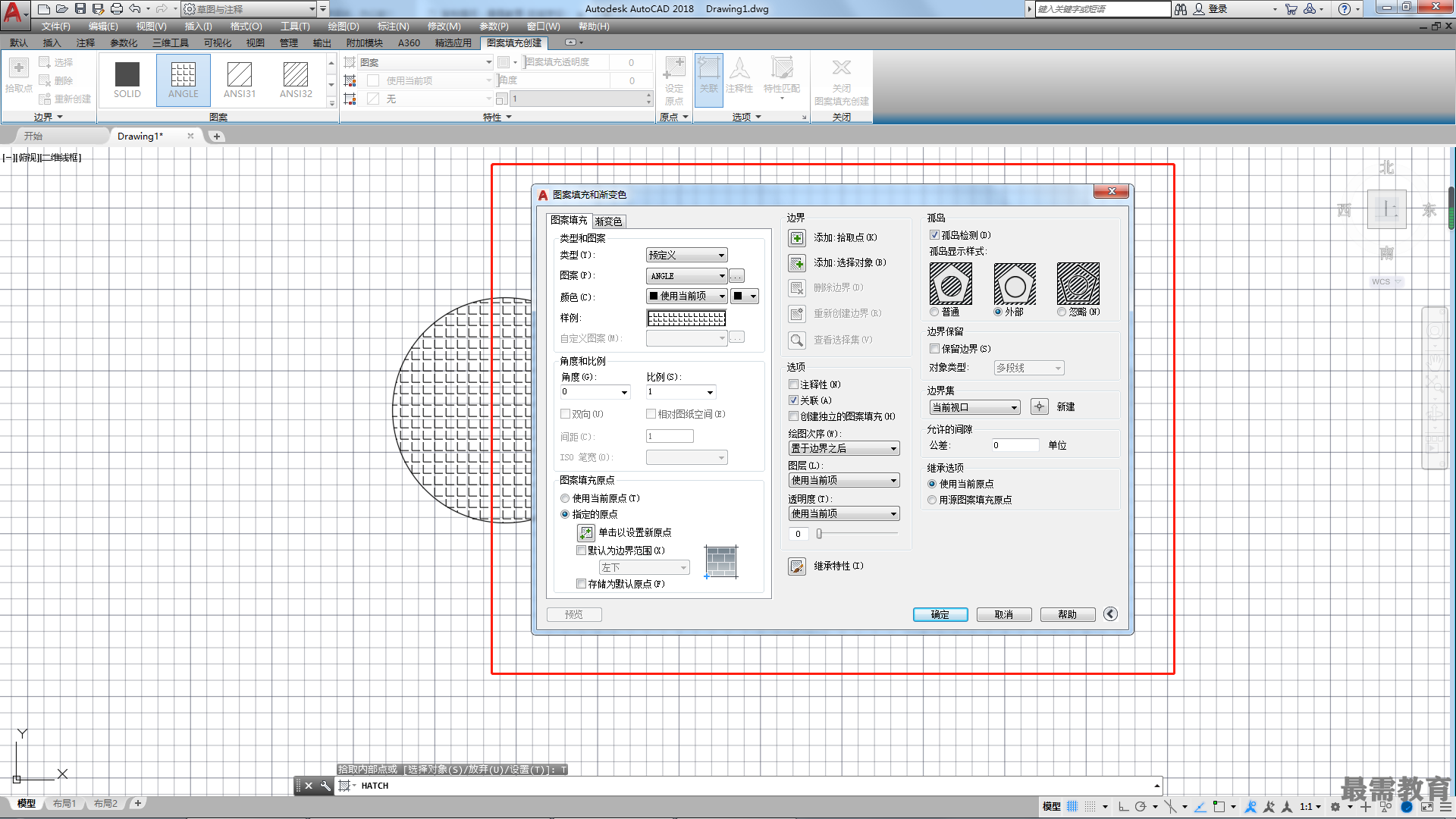Screen dimensions: 1456x819
Task: Select Use current origin radio button
Action: coord(565,498)
